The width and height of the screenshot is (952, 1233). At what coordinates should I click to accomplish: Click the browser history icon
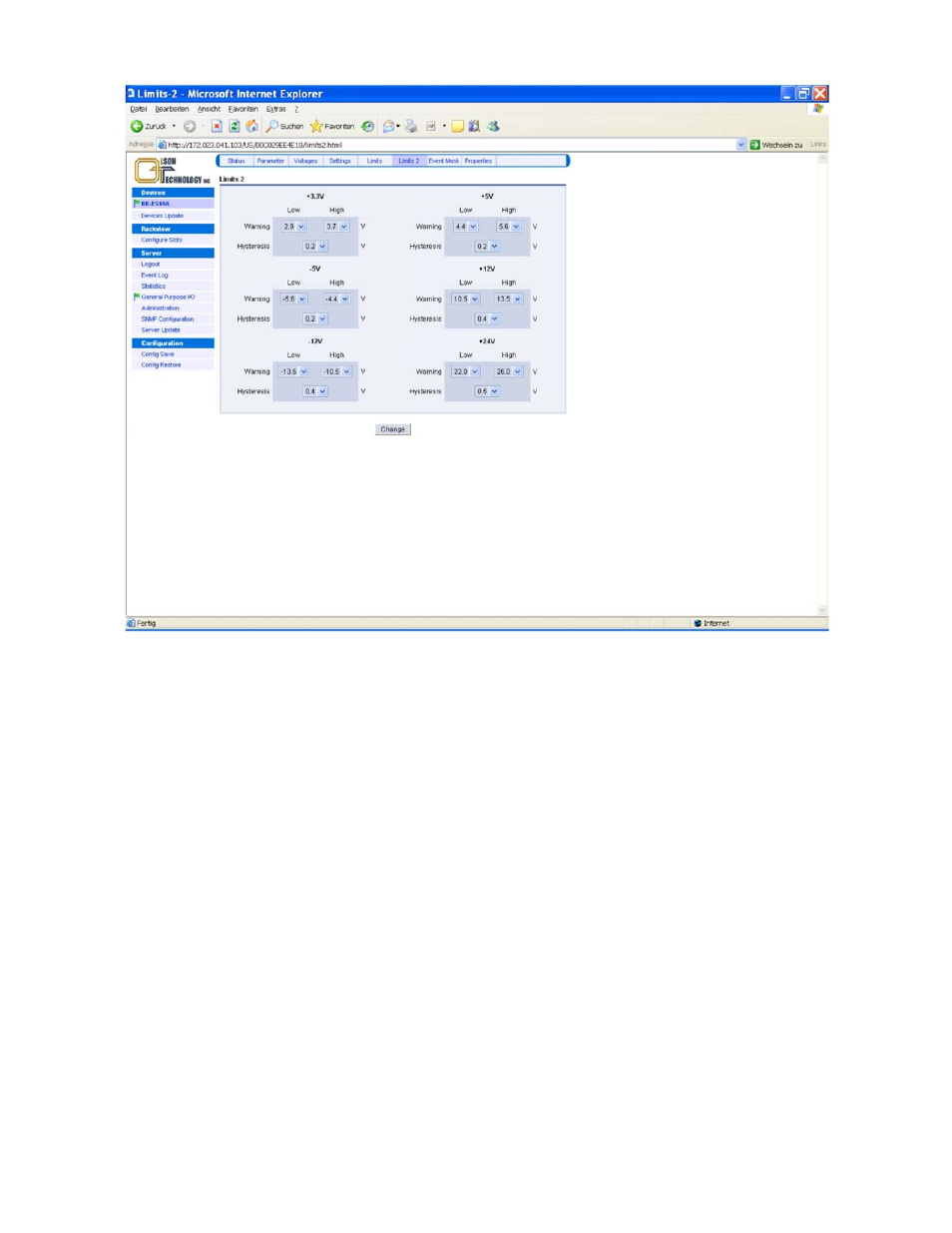pyautogui.click(x=368, y=127)
